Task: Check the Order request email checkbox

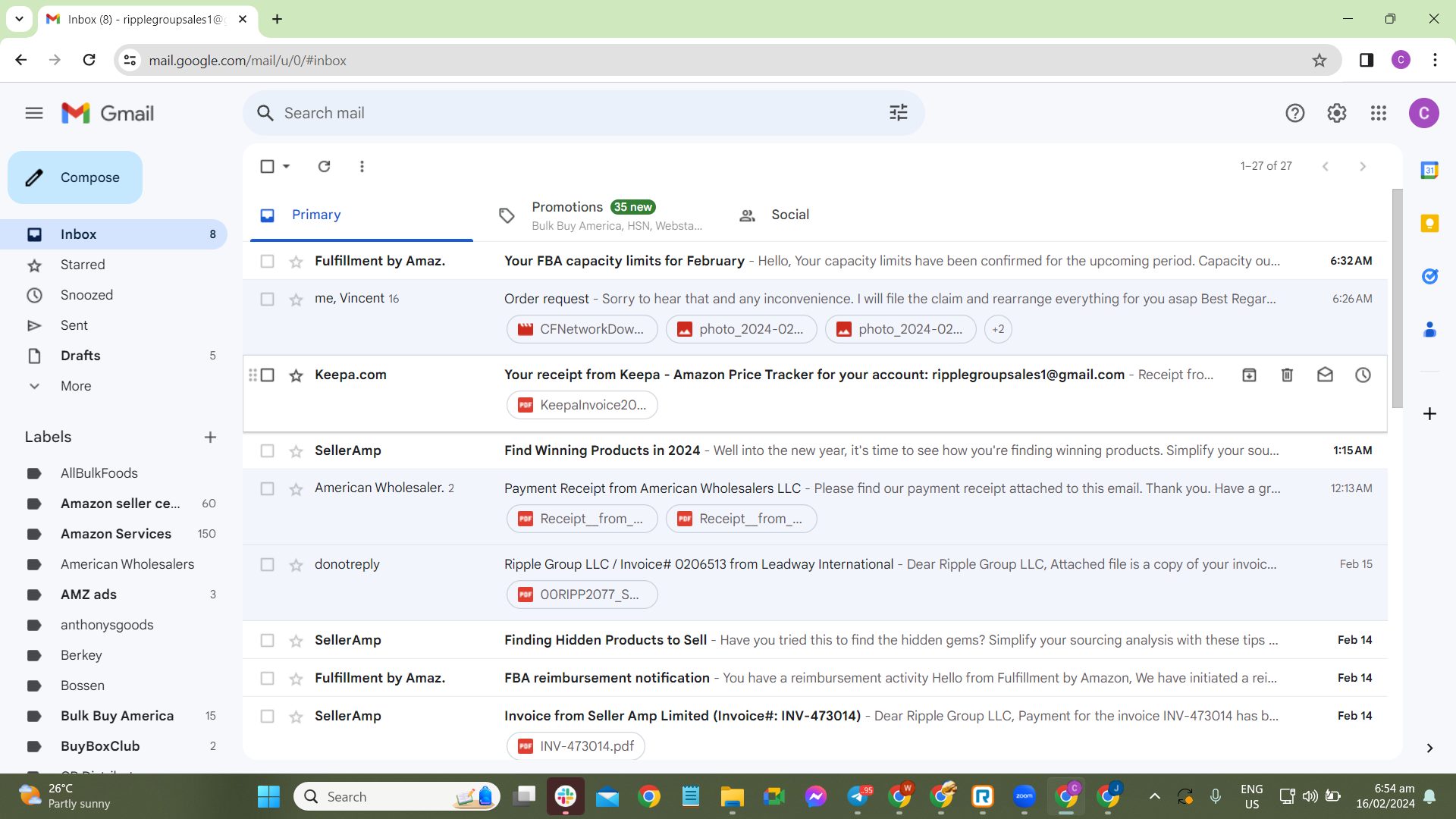Action: click(267, 299)
